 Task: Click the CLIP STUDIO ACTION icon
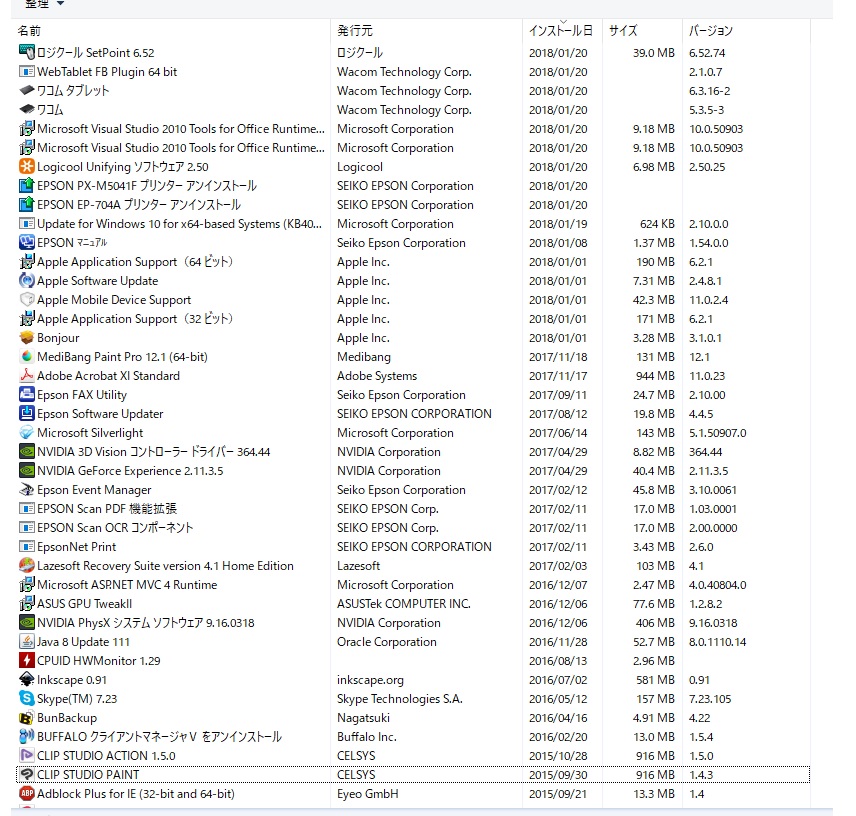coord(27,755)
